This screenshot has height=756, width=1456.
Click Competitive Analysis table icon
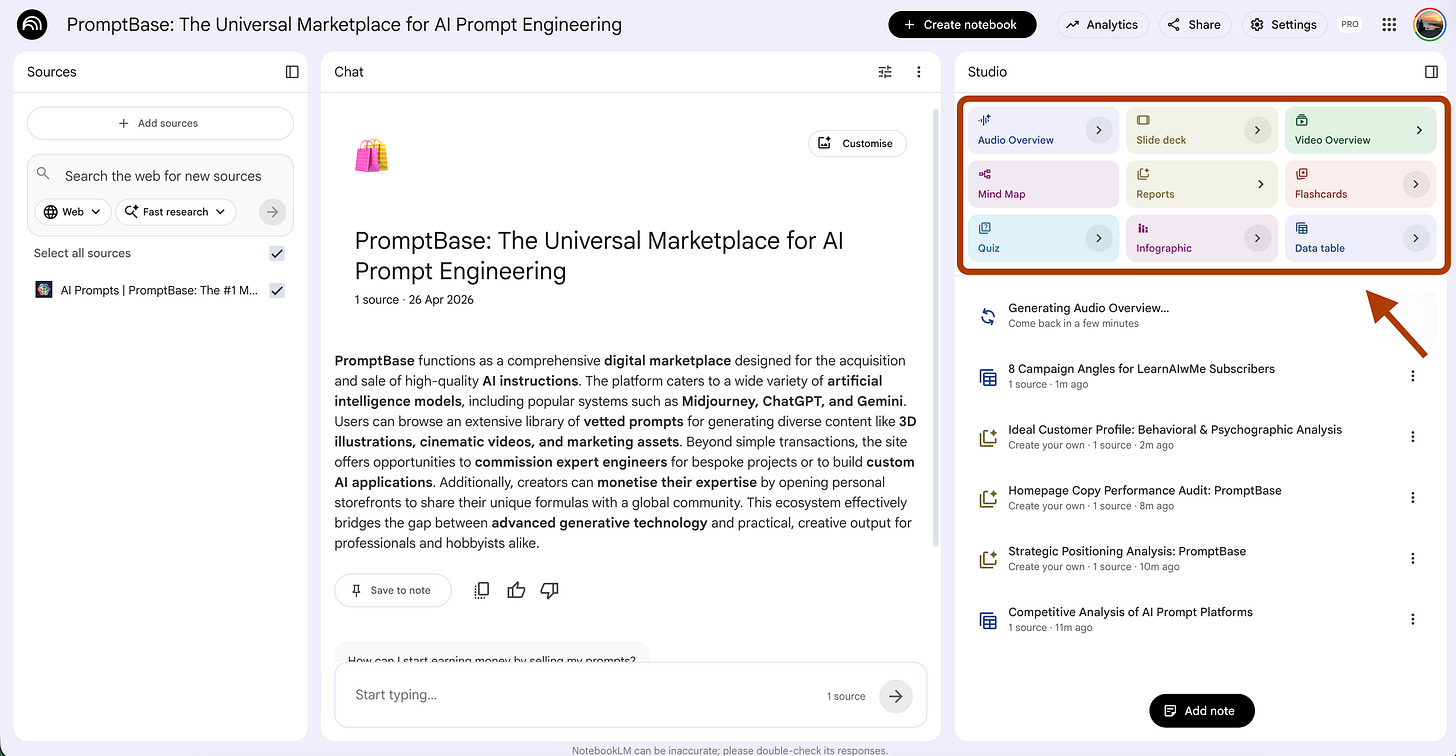pos(988,620)
